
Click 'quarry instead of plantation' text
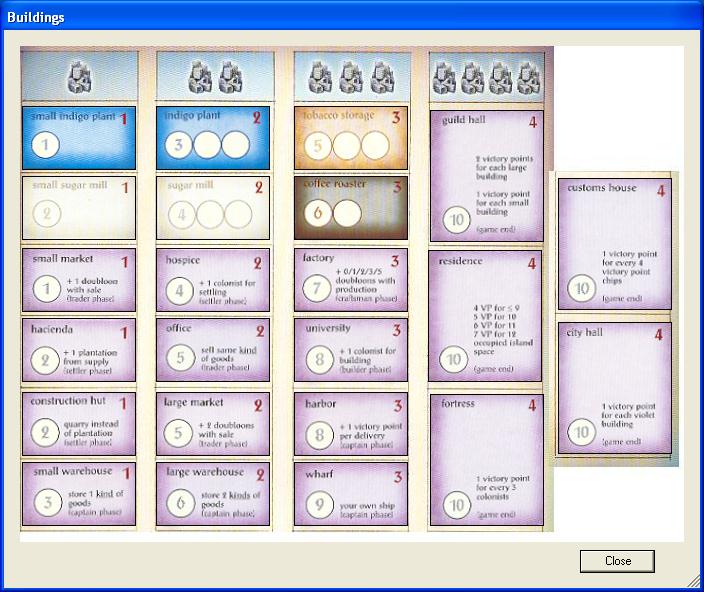(x=91, y=428)
